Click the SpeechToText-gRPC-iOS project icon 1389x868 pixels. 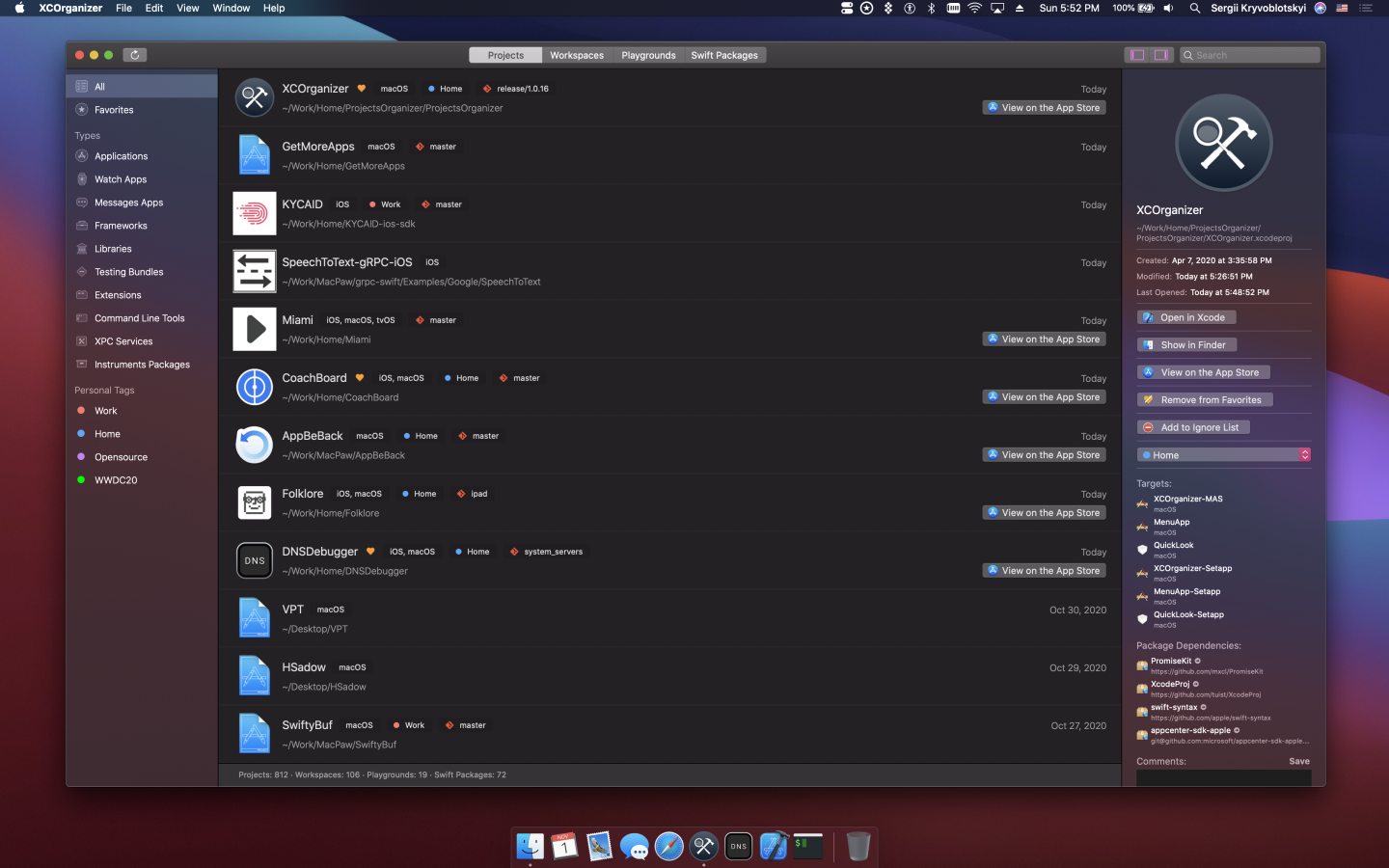255,271
